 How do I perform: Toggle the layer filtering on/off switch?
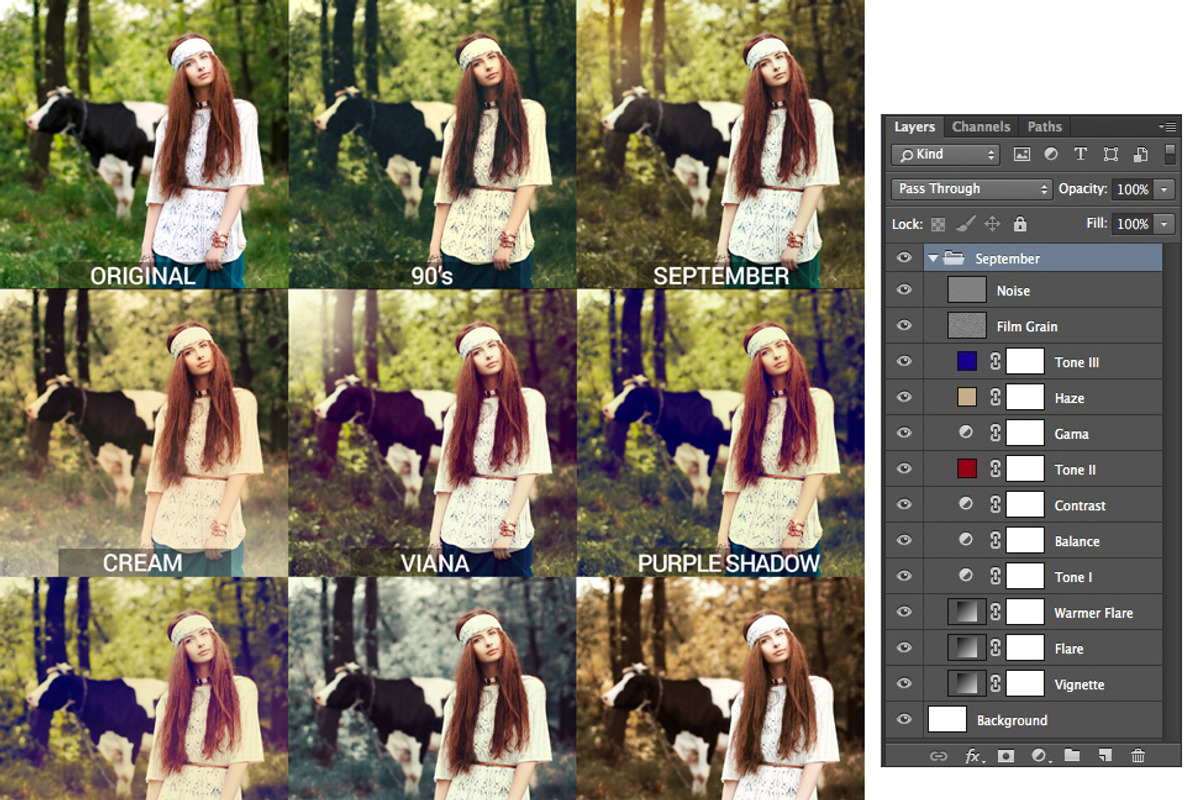(1169, 154)
